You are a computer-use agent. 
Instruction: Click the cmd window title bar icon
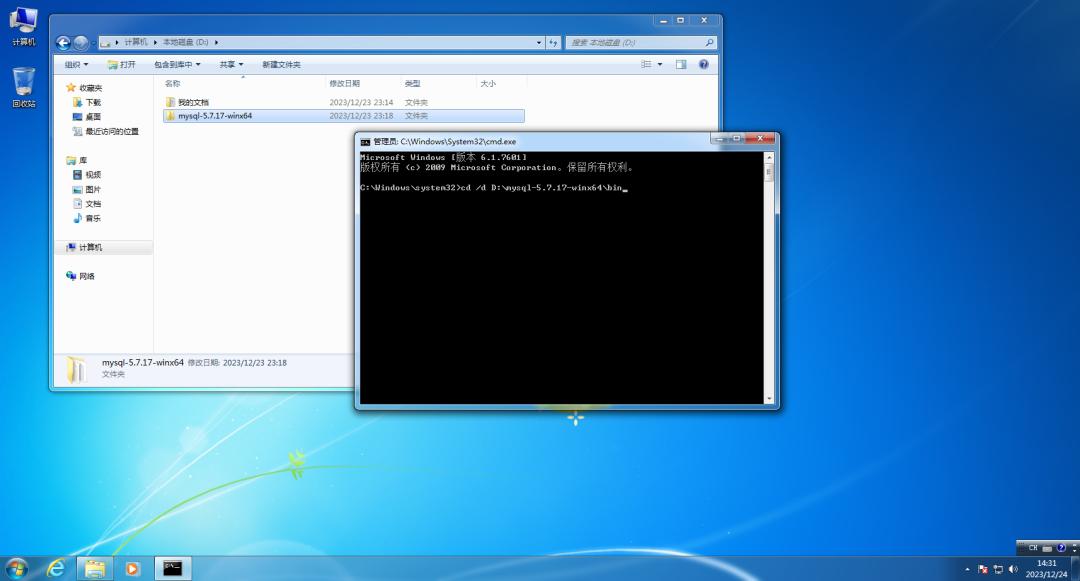365,142
